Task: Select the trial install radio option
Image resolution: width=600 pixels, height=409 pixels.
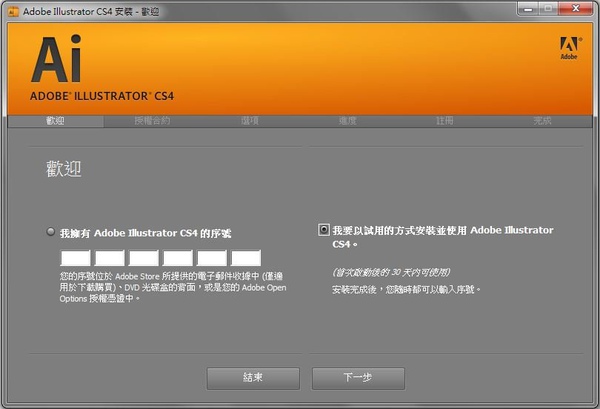Action: [324, 230]
